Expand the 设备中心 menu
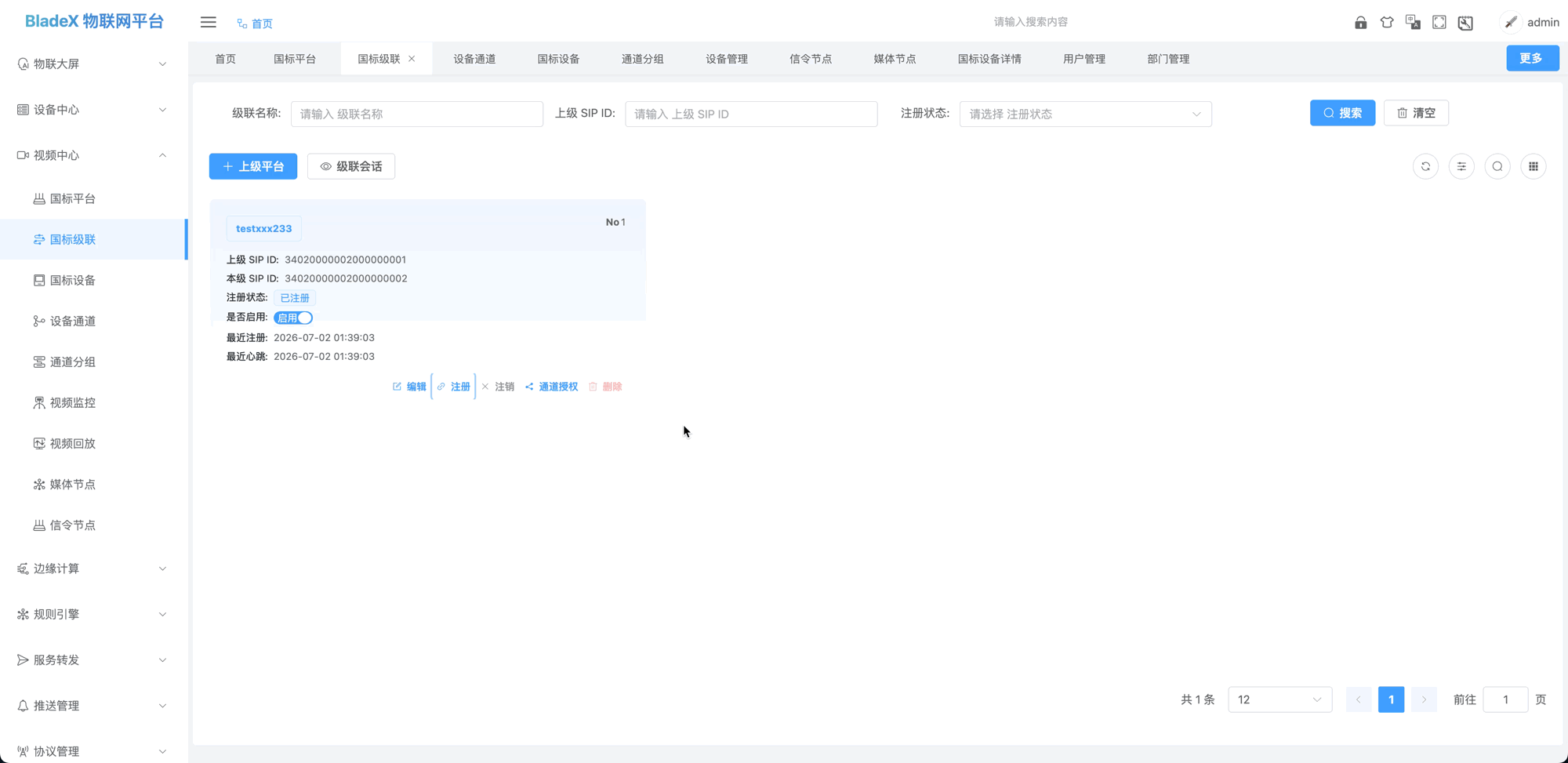The height and width of the screenshot is (763, 1568). (94, 109)
